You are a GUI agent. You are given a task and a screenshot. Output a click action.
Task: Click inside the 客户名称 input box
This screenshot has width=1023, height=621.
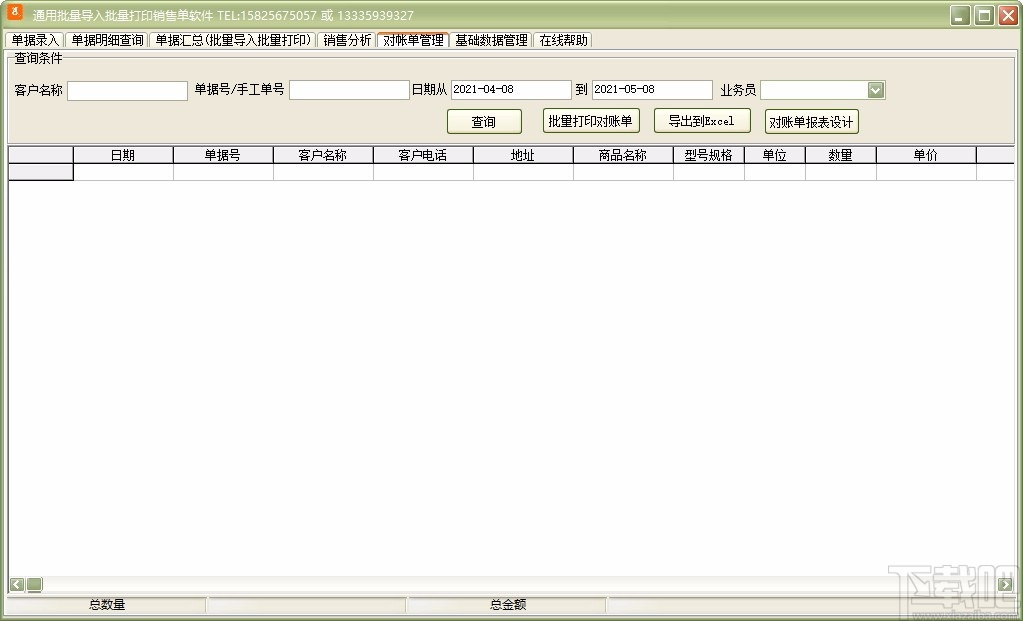click(126, 89)
